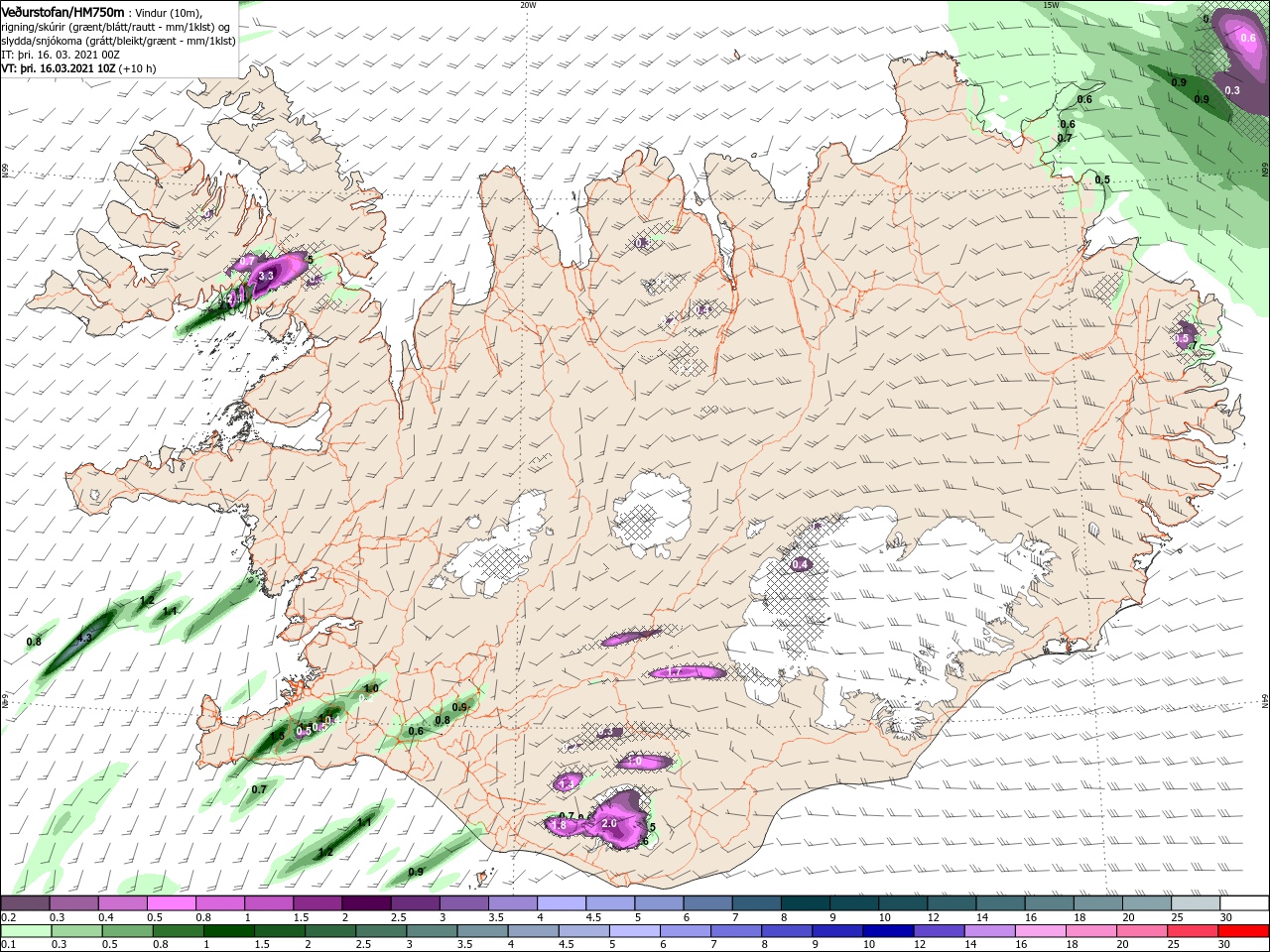This screenshot has width=1270, height=952.
Task: Click upper legend swatch between 25 and 30
Action: tap(1197, 903)
